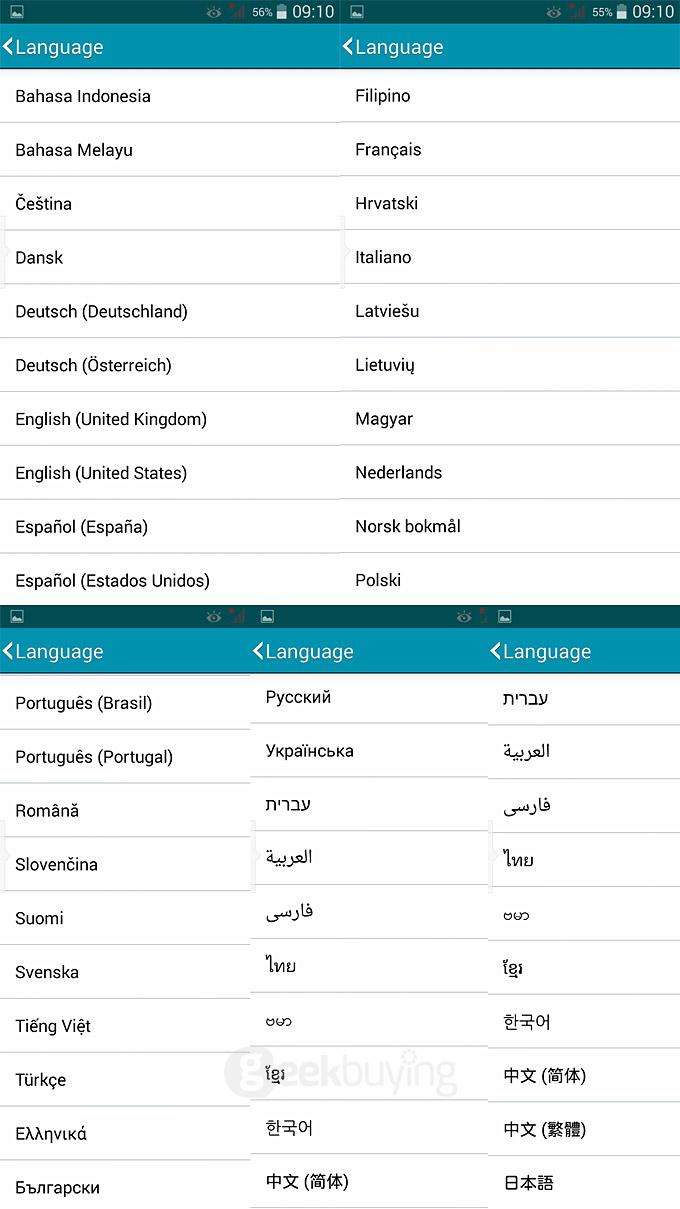Tap signal strength icon beside 55% battery

(x=577, y=12)
